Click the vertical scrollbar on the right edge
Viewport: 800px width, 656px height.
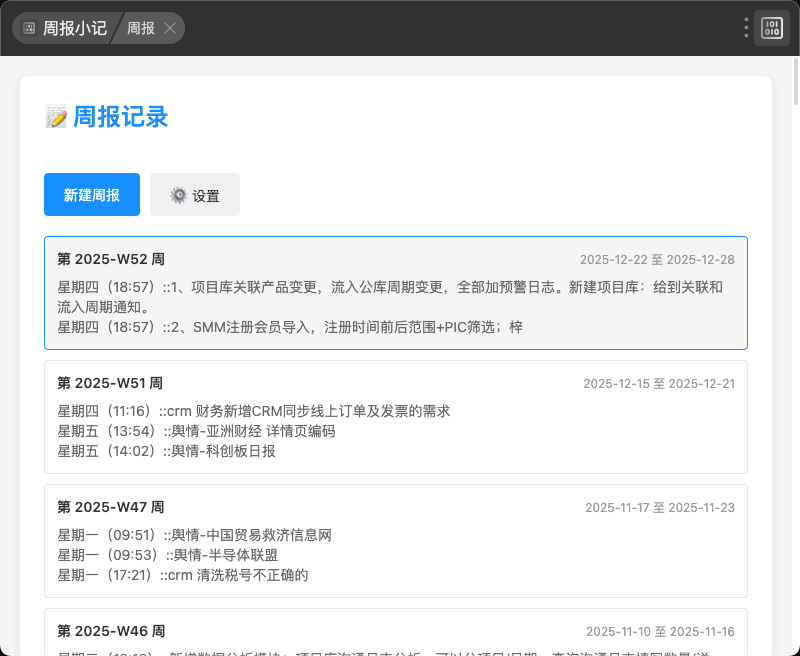tap(795, 80)
